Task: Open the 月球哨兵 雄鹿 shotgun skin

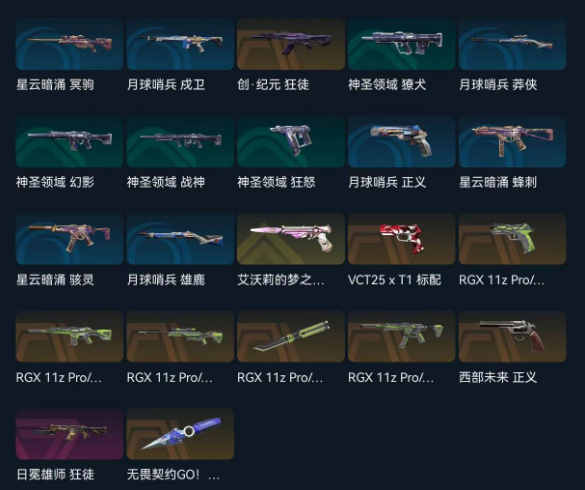Action: [x=180, y=239]
